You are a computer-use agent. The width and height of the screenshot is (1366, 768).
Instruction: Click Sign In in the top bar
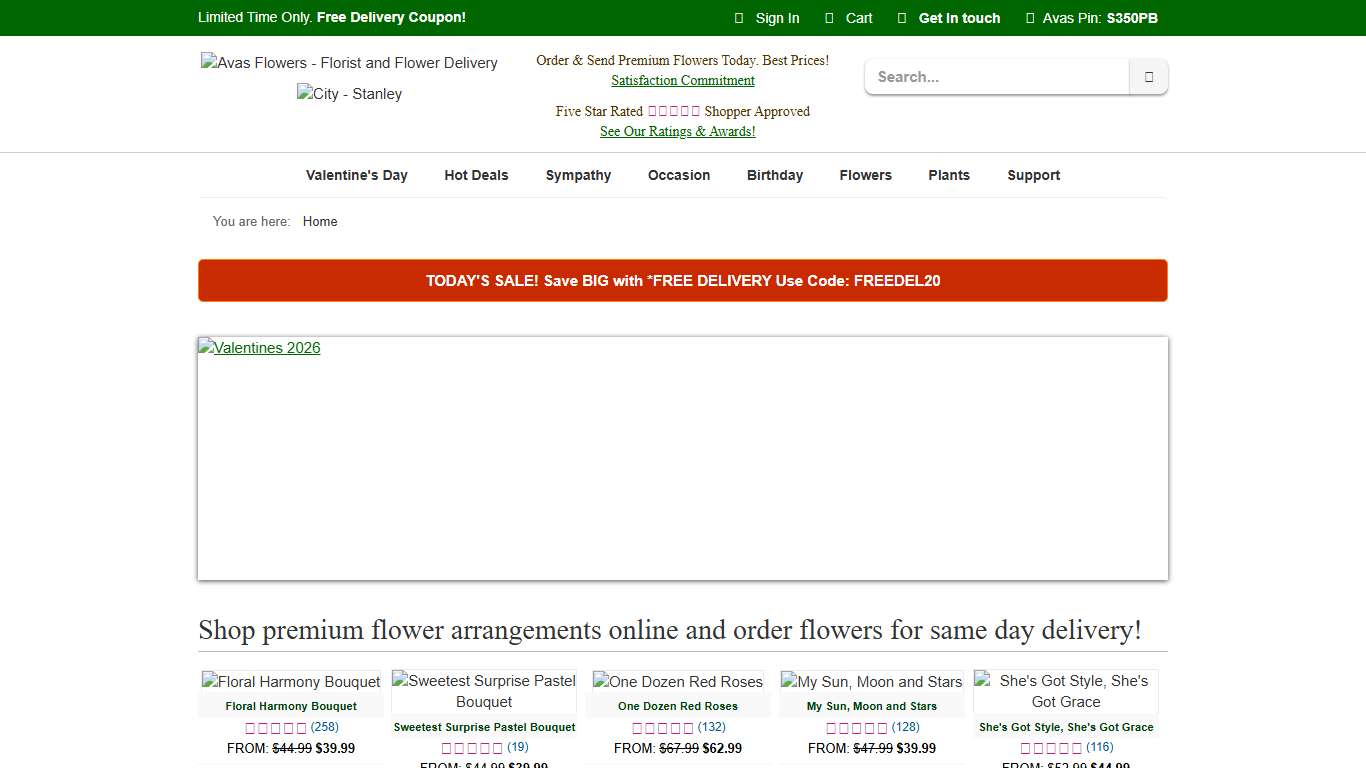coord(776,18)
